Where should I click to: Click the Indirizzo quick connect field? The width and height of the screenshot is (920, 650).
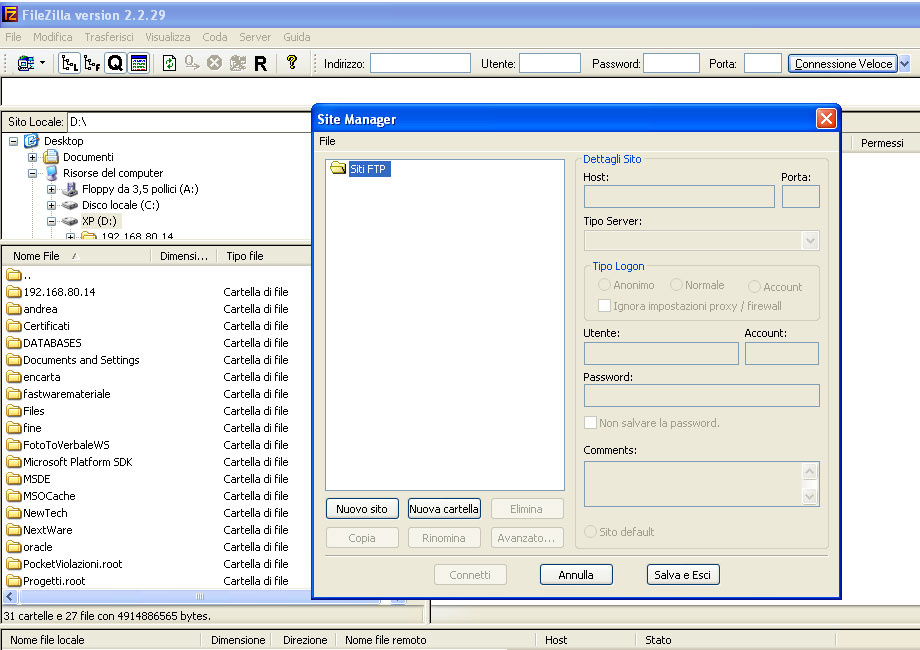[x=420, y=63]
